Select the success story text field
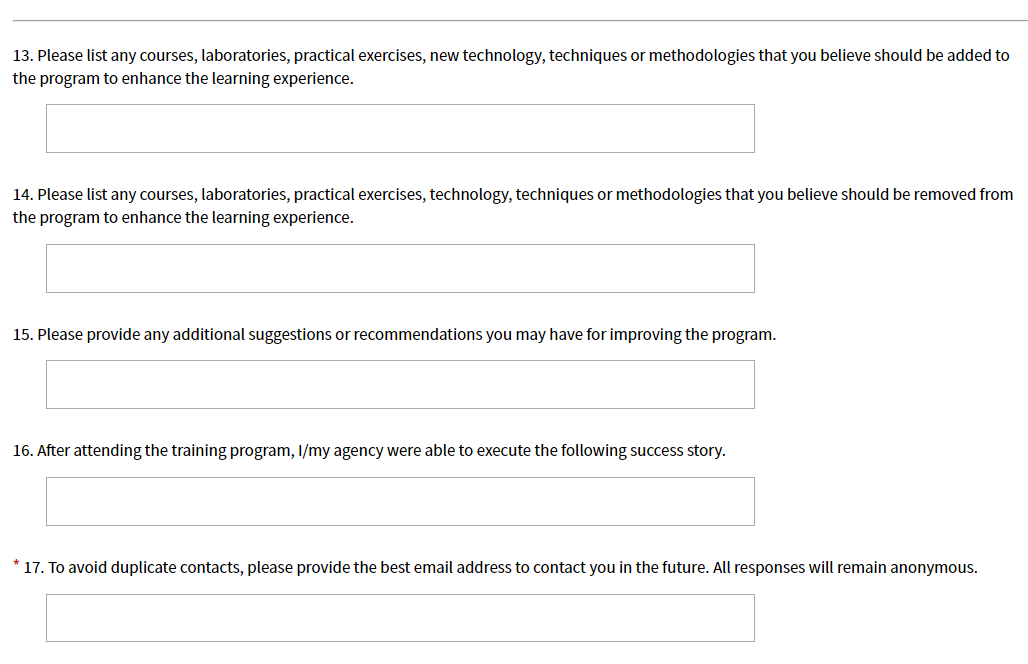This screenshot has height=664, width=1028. [x=400, y=502]
